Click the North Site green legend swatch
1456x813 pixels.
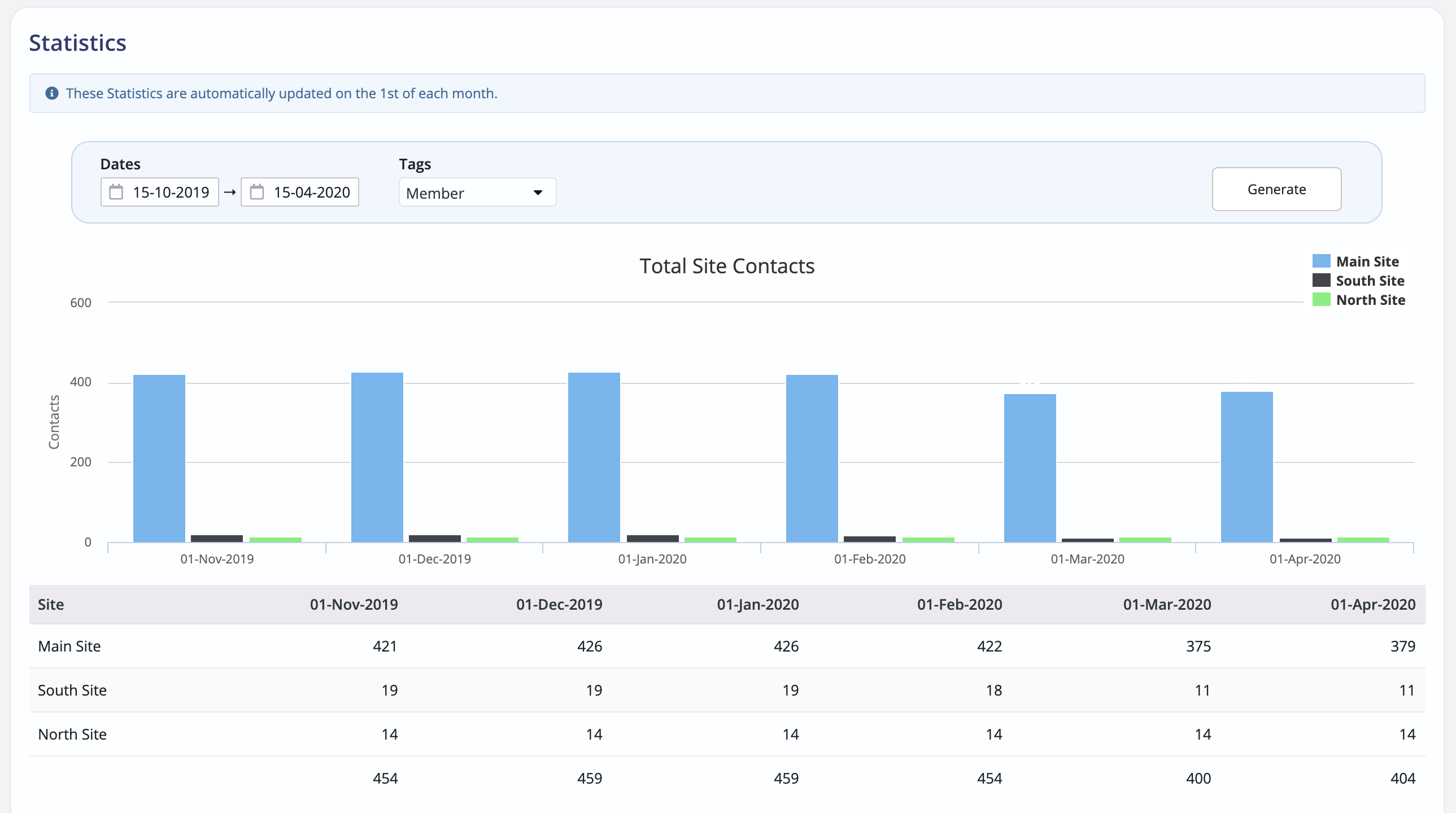pyautogui.click(x=1321, y=299)
